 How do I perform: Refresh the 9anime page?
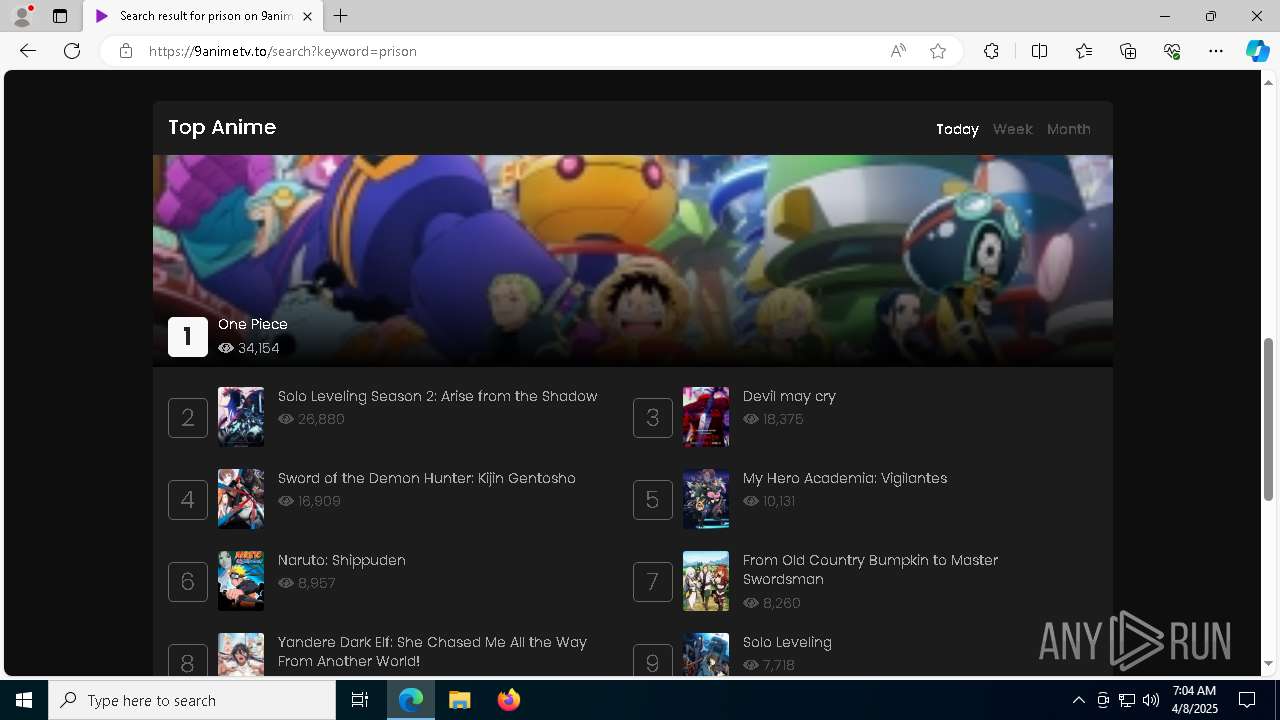click(72, 51)
